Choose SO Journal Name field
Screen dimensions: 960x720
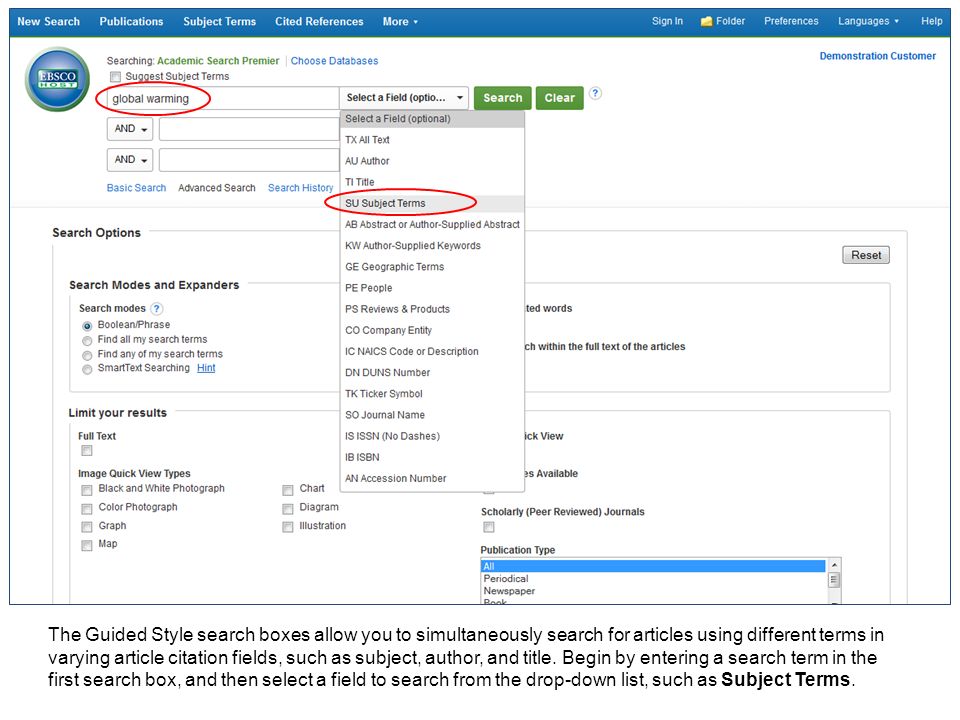(x=432, y=415)
